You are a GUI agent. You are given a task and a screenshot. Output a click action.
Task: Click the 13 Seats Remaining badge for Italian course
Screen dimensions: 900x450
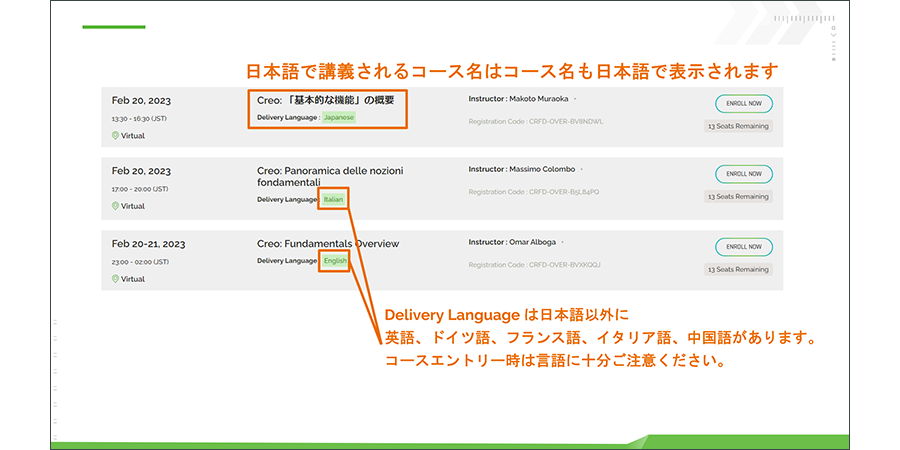(x=738, y=197)
